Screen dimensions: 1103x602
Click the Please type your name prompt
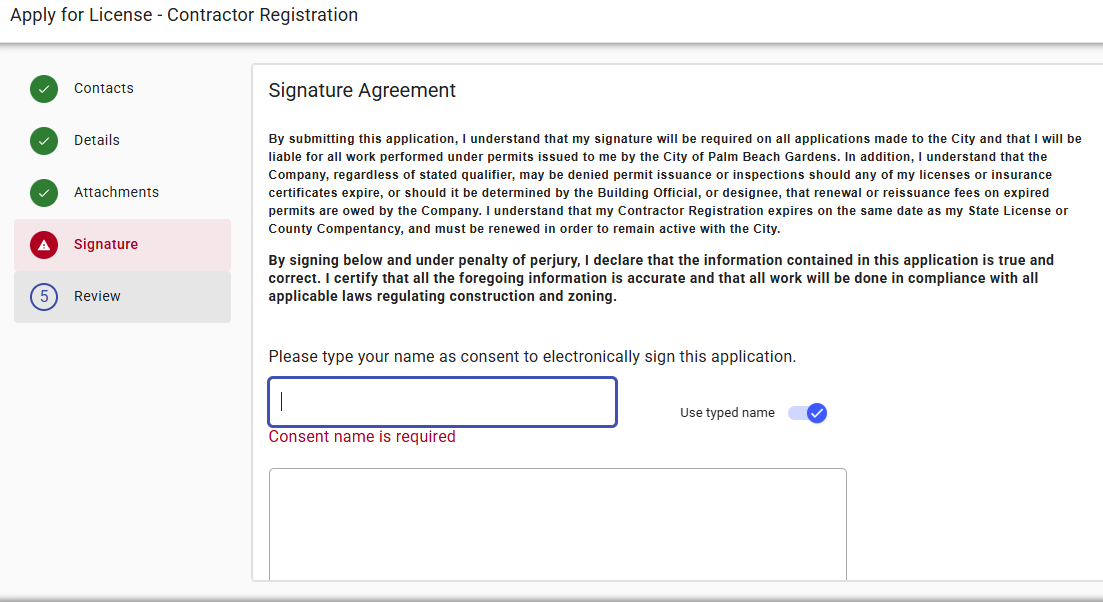pyautogui.click(x=532, y=357)
